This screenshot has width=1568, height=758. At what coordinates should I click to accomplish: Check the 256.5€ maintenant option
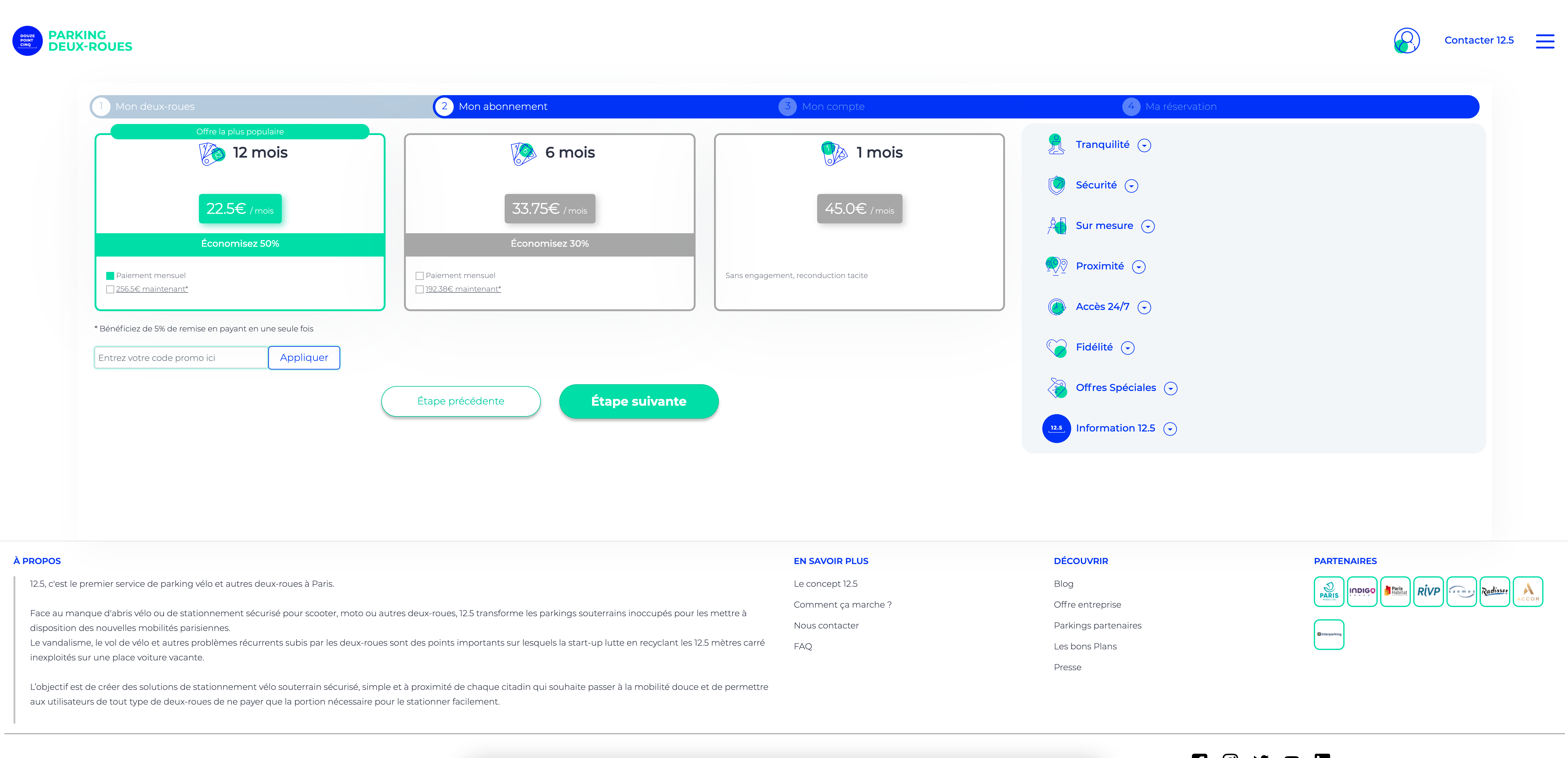110,290
